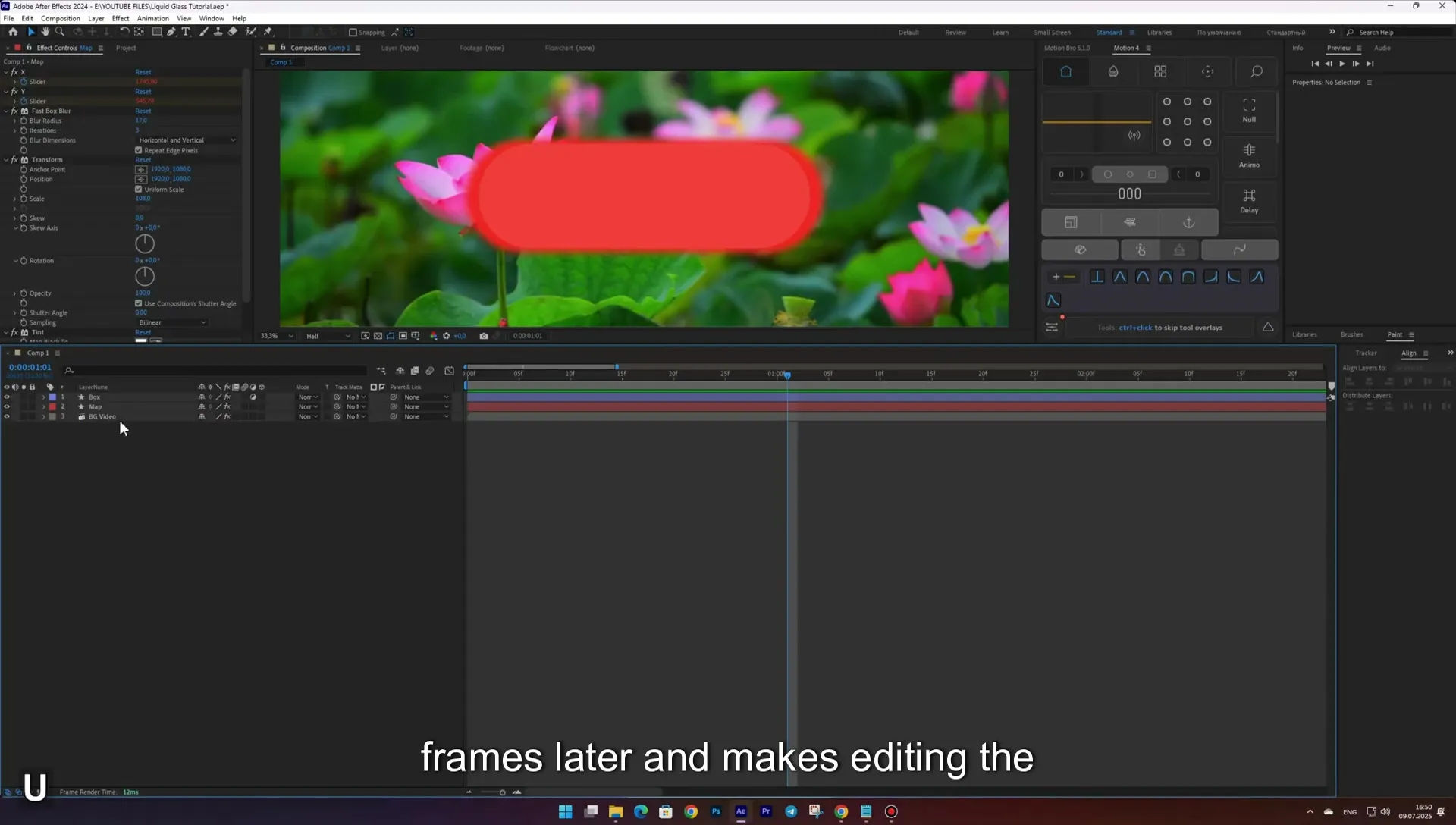The image size is (1456, 825).
Task: Open the viewer resolution Half dropdown
Action: coord(328,336)
